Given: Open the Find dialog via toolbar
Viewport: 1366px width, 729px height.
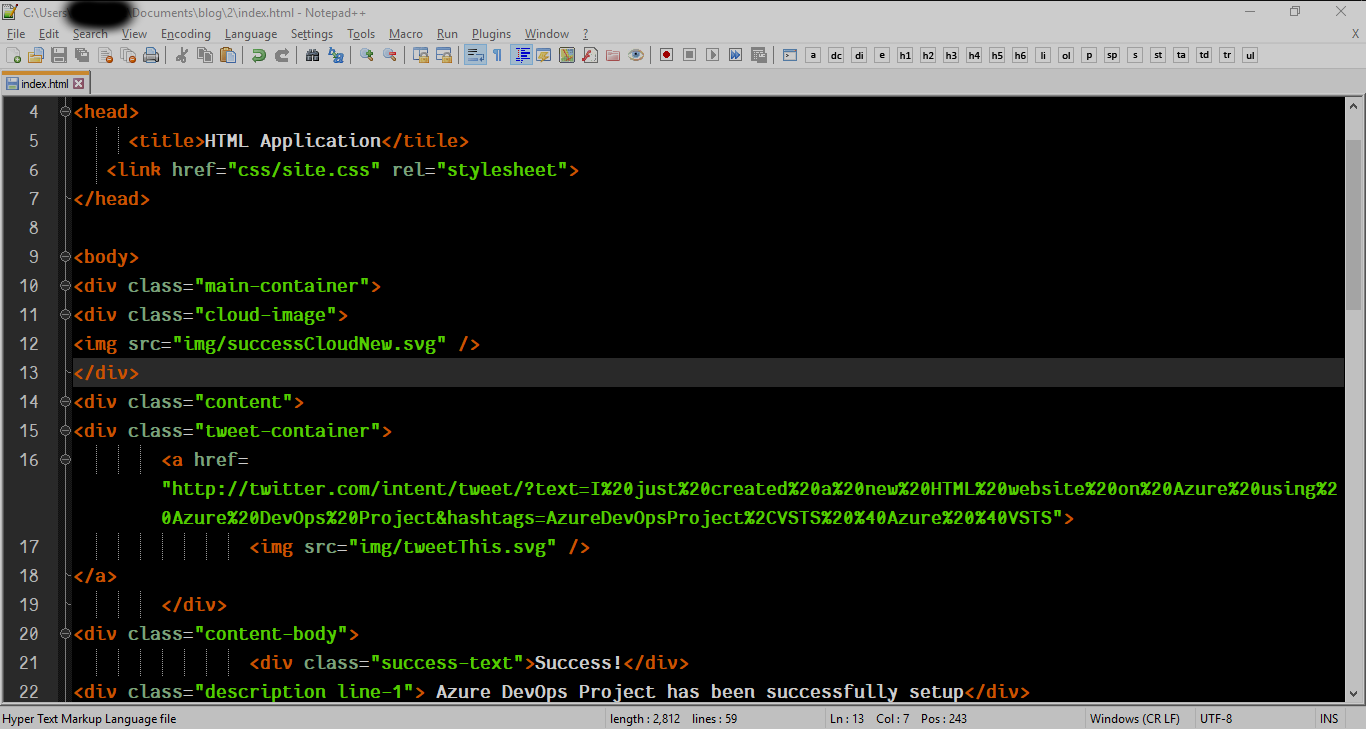Looking at the screenshot, I should click(313, 55).
